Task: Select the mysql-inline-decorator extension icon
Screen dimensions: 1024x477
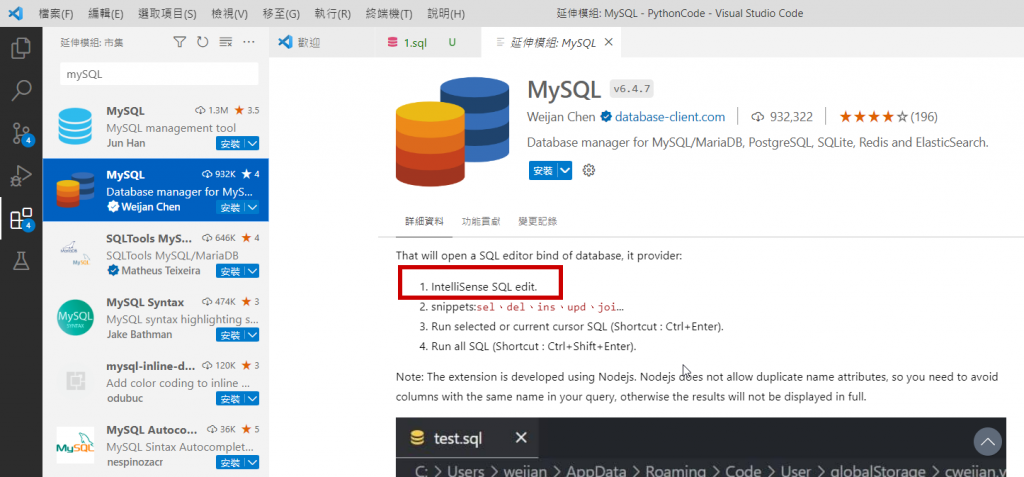Action: 75,381
